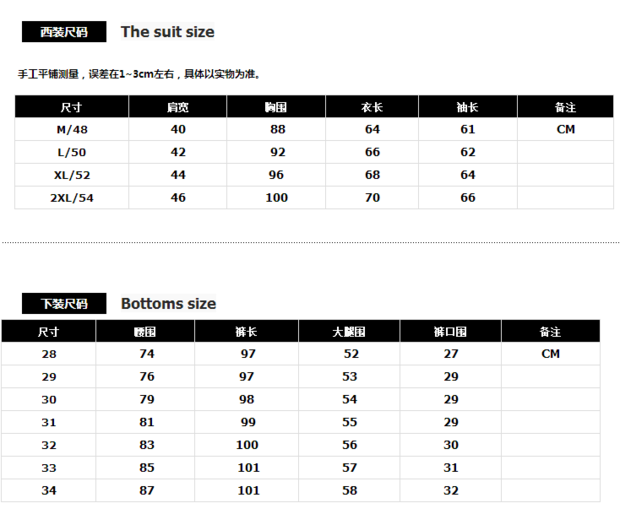Select the "The suit size" heading
The height and width of the screenshot is (514, 620).
click(x=167, y=32)
